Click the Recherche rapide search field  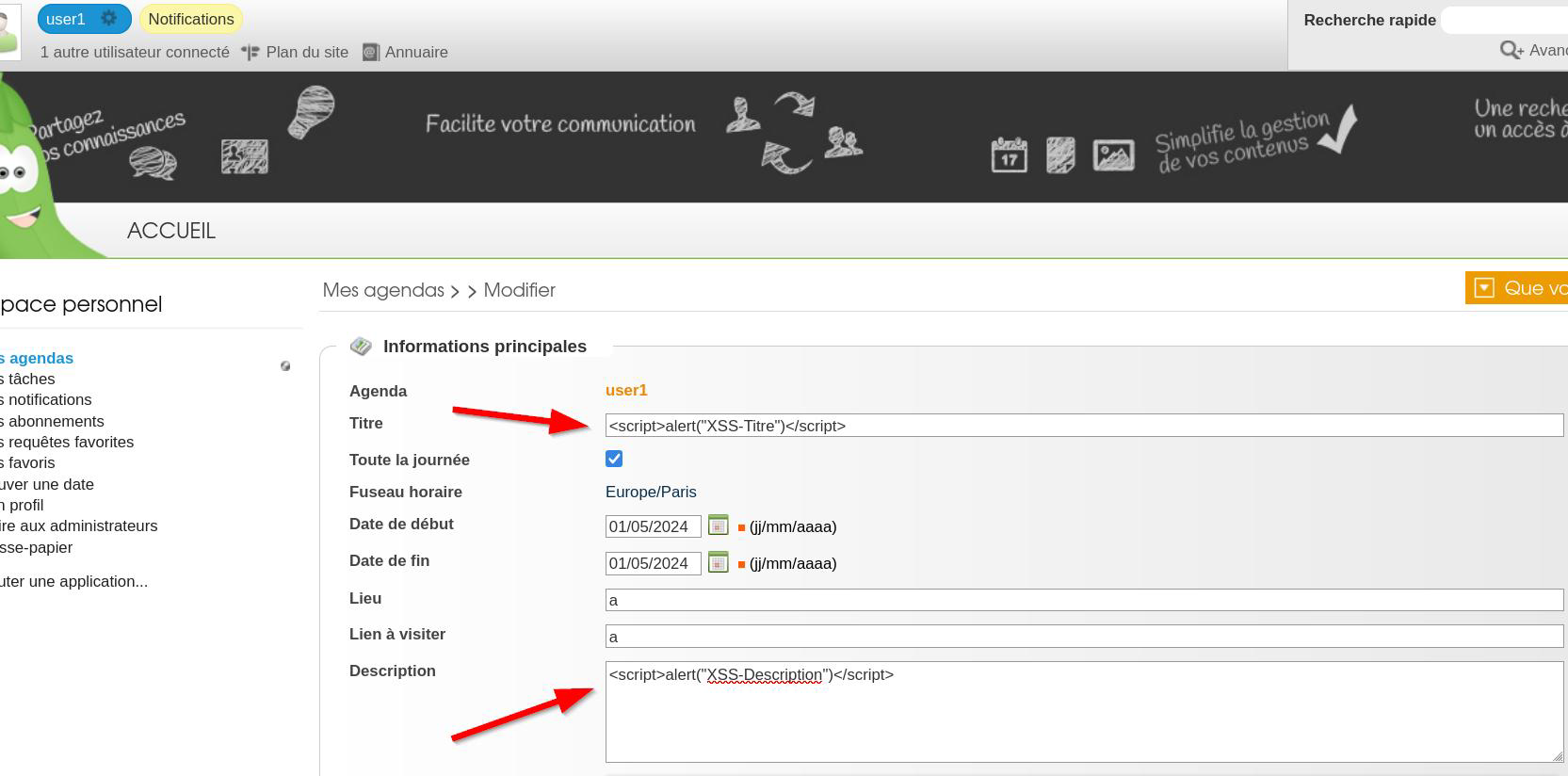click(1504, 20)
